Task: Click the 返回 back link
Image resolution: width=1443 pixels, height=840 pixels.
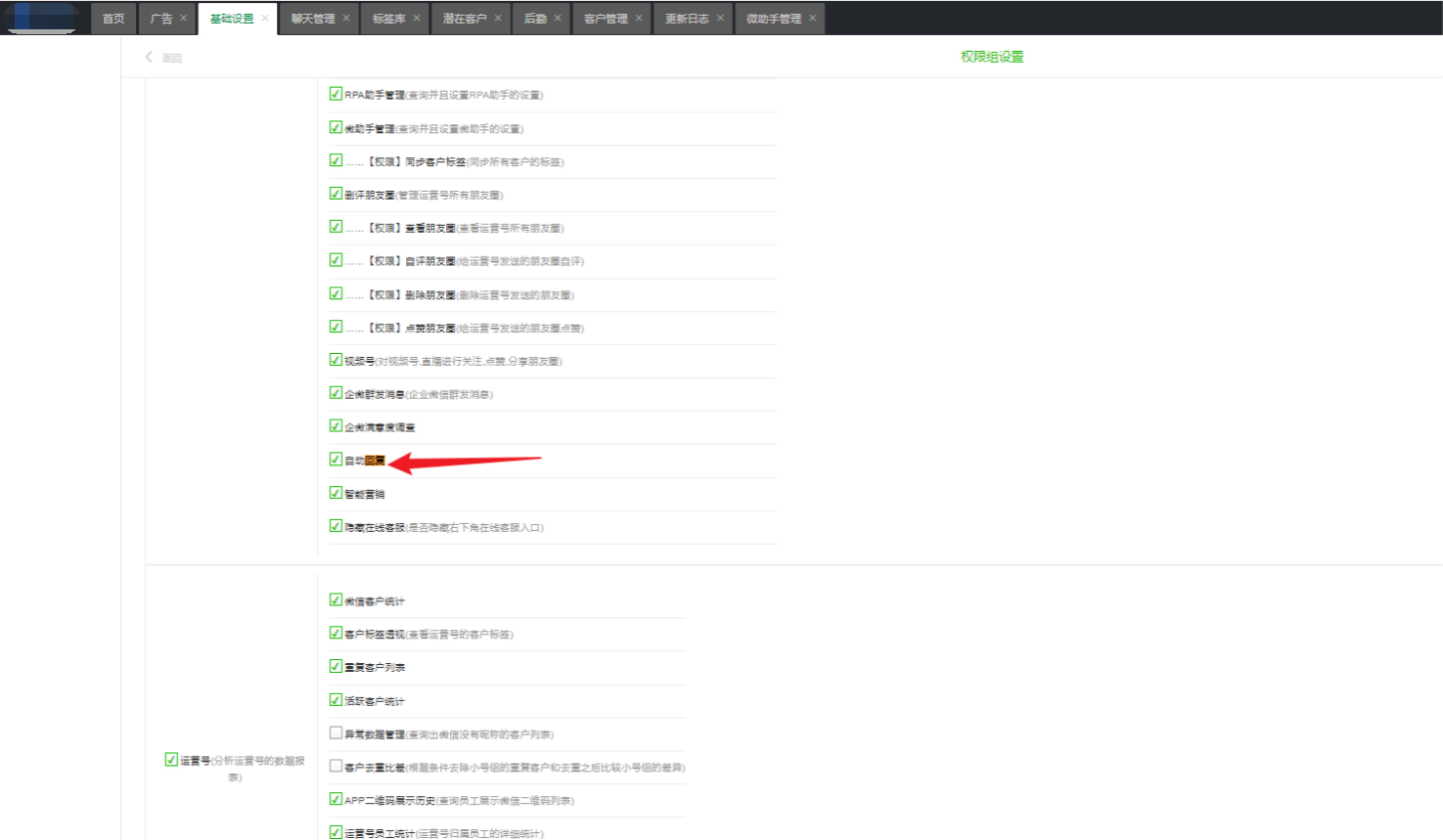Action: coord(171,58)
